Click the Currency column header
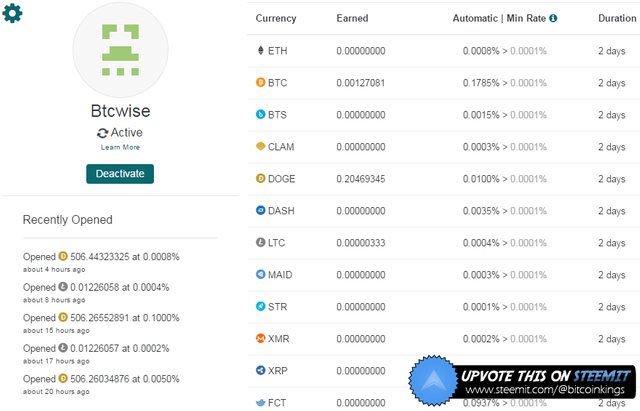640x411 pixels. 276,18
